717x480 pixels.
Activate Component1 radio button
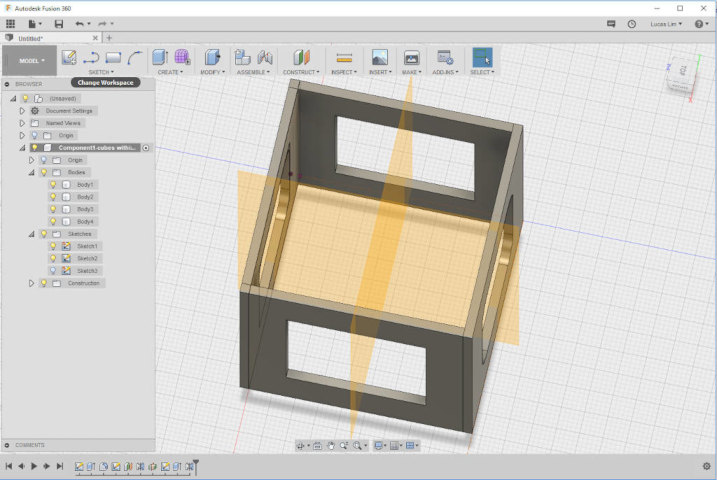pos(146,148)
